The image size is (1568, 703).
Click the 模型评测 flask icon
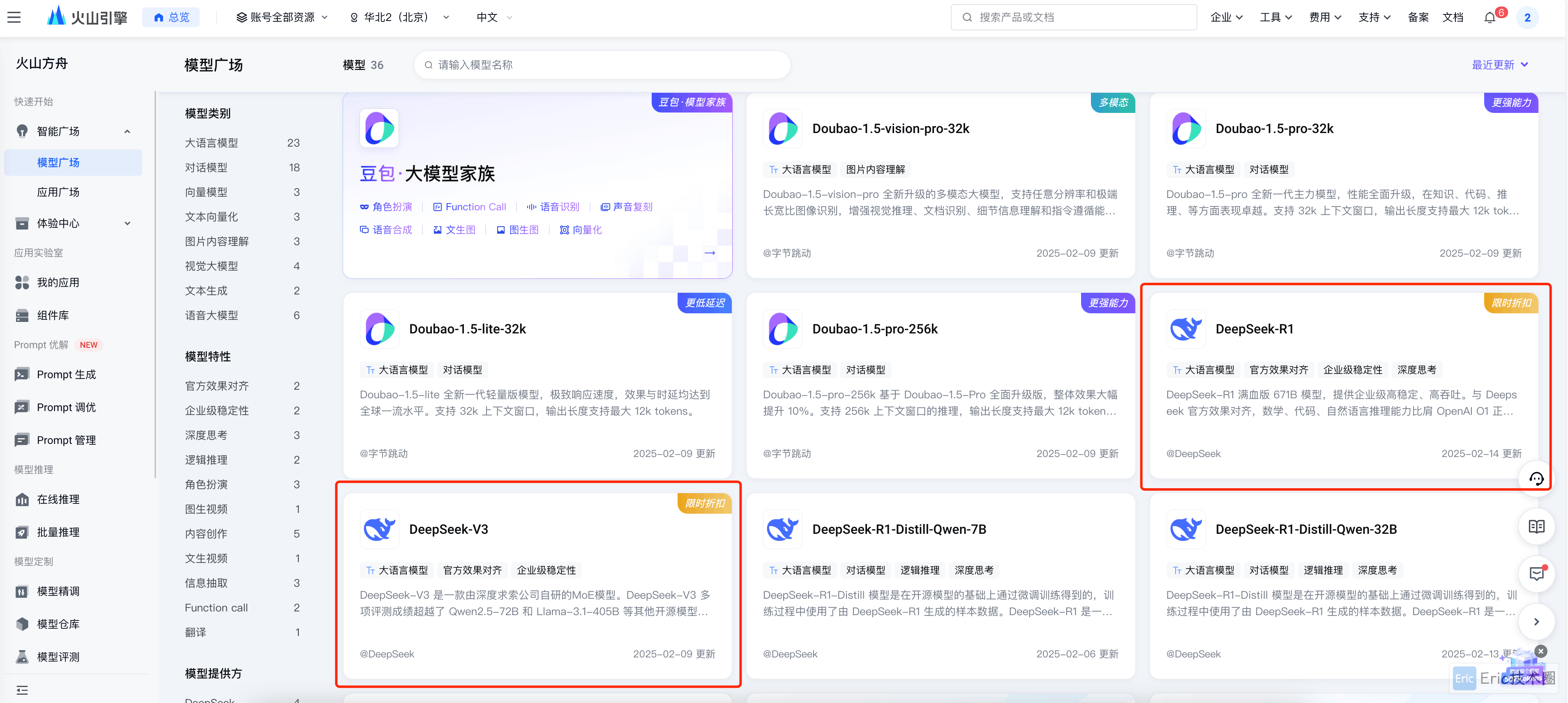coord(22,657)
